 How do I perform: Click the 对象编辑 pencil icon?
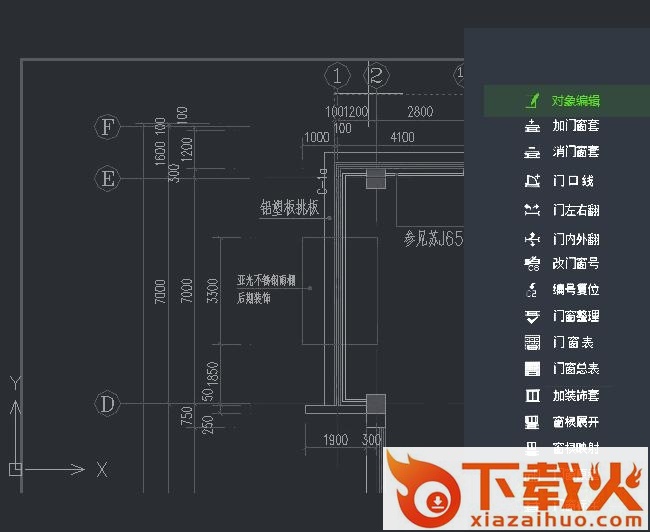pyautogui.click(x=532, y=100)
